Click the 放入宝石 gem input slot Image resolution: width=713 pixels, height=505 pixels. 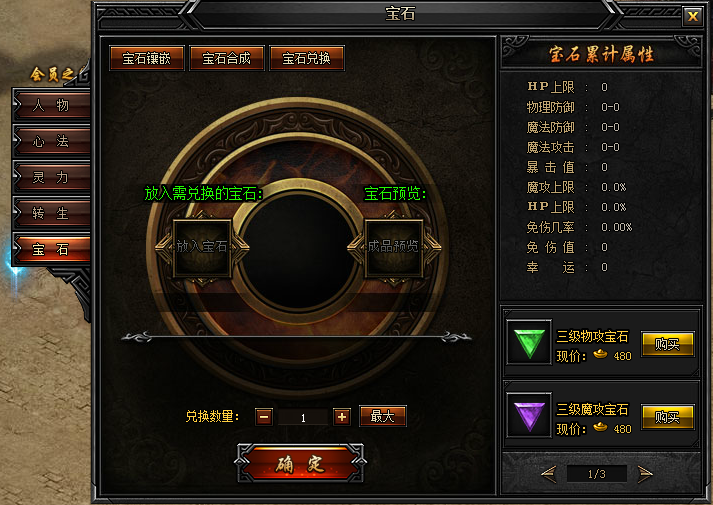pyautogui.click(x=202, y=247)
